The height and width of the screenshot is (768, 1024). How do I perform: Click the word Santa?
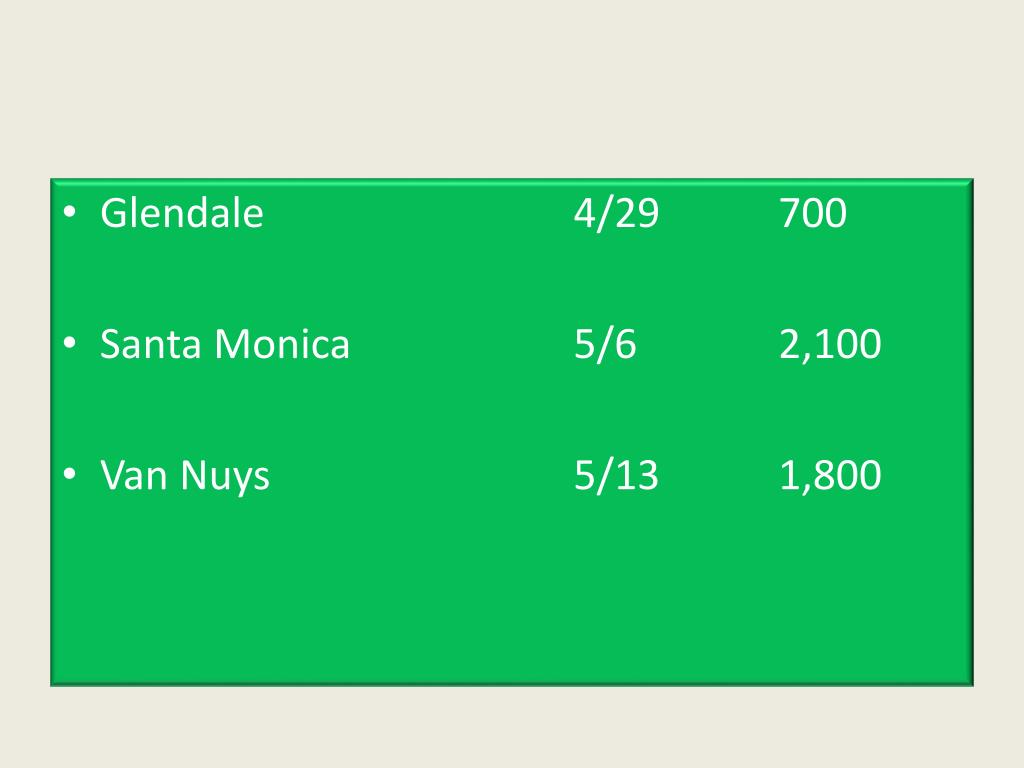152,345
